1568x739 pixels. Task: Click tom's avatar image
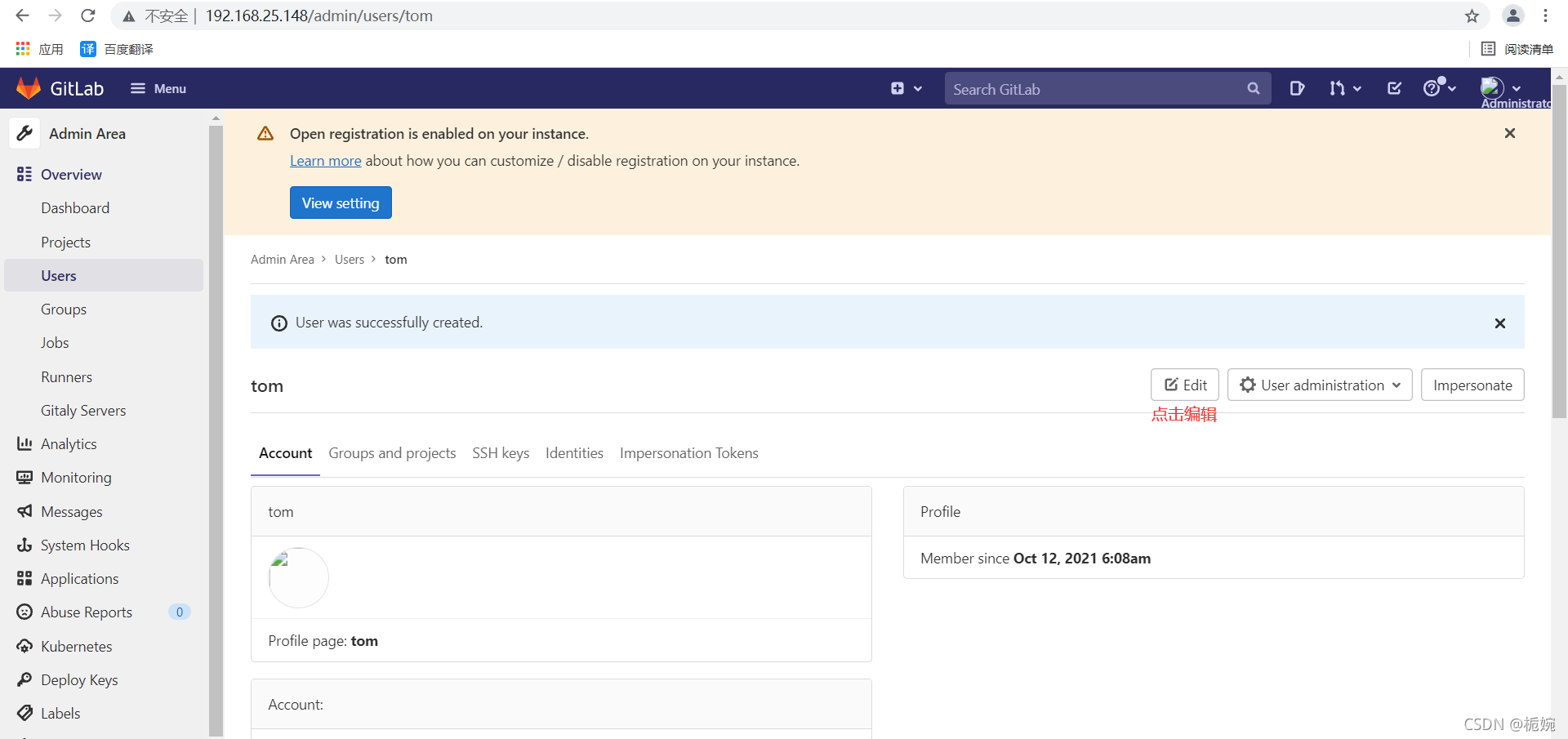point(299,577)
